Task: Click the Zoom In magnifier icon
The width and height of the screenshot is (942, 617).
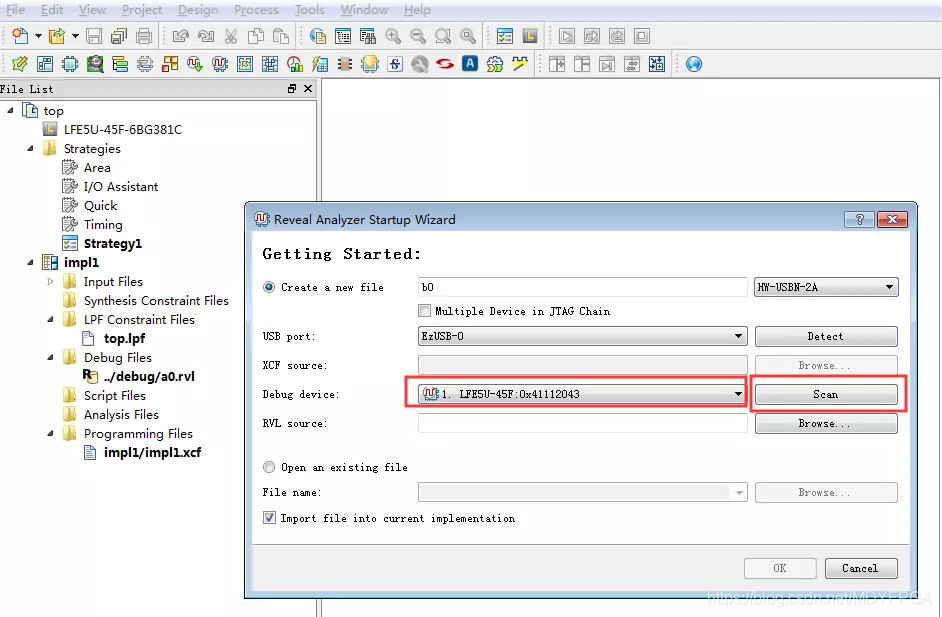Action: [x=393, y=37]
